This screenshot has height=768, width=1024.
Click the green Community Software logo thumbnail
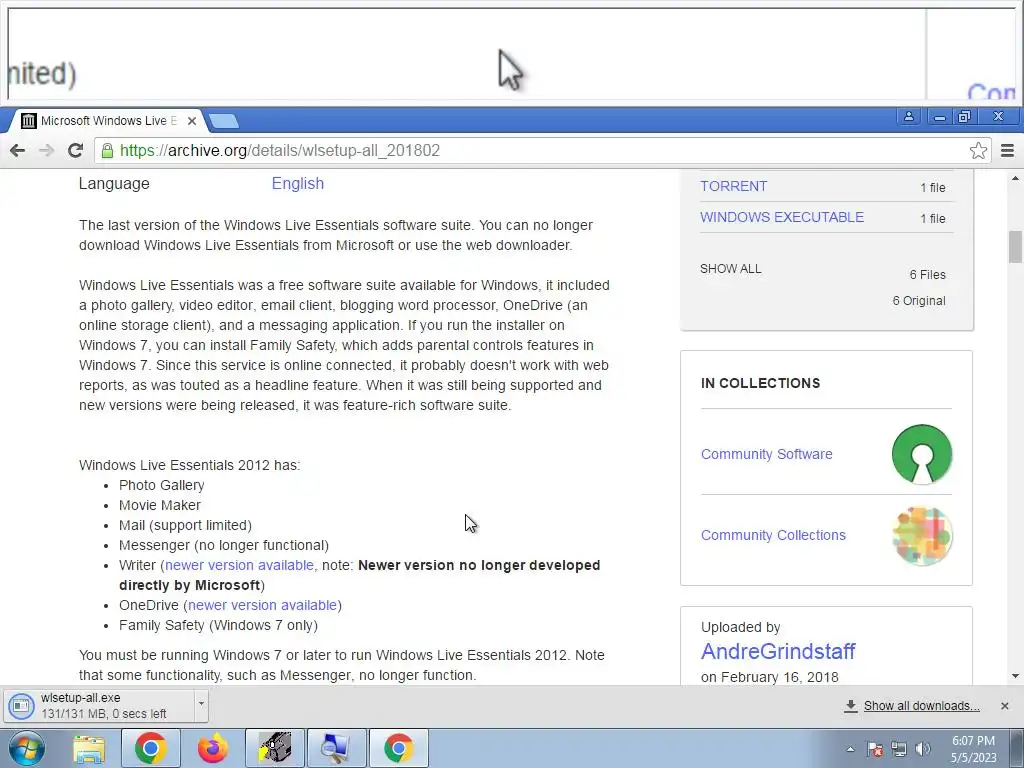921,454
